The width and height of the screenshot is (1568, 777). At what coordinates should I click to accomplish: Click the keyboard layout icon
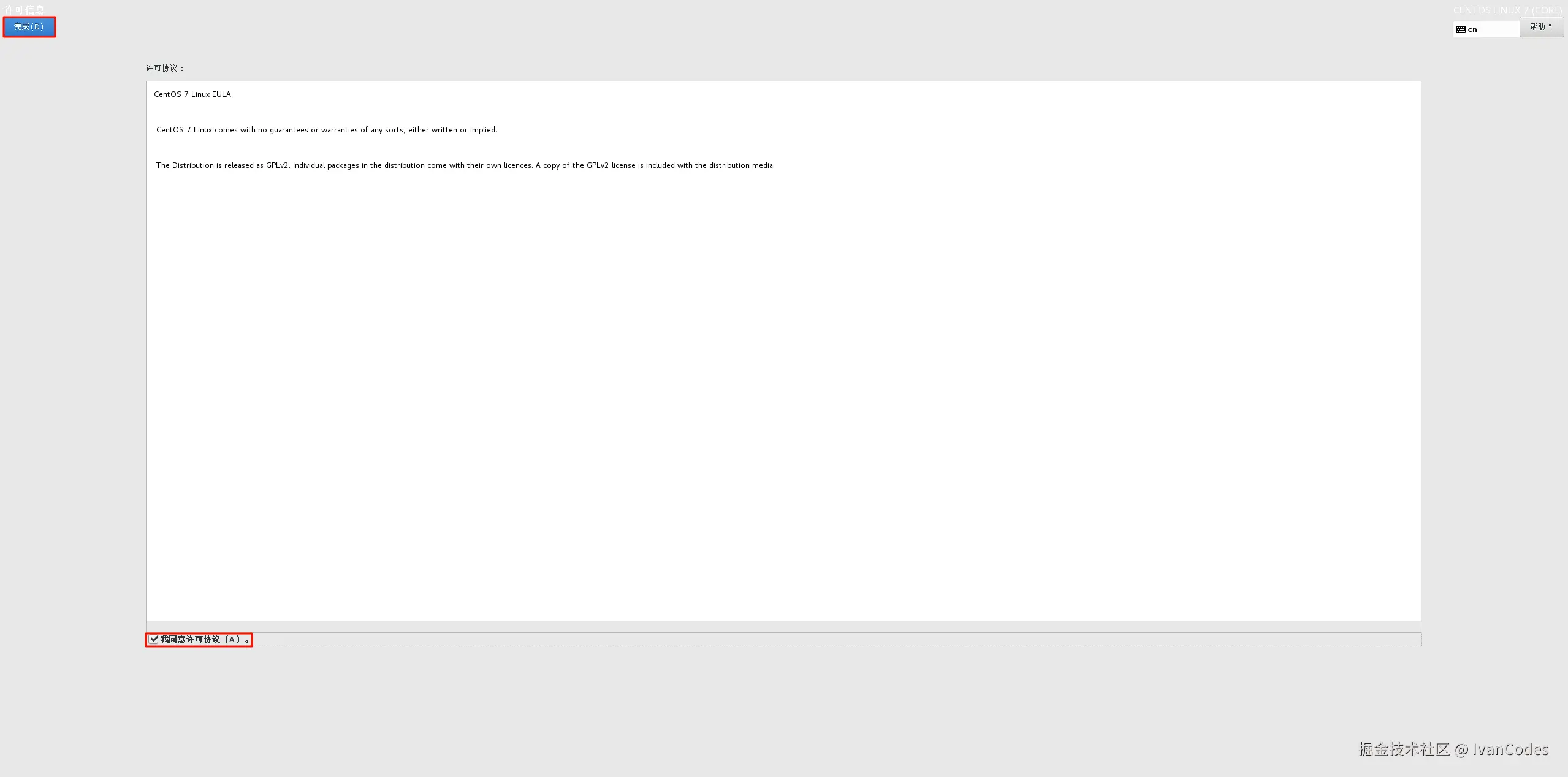(x=1460, y=29)
